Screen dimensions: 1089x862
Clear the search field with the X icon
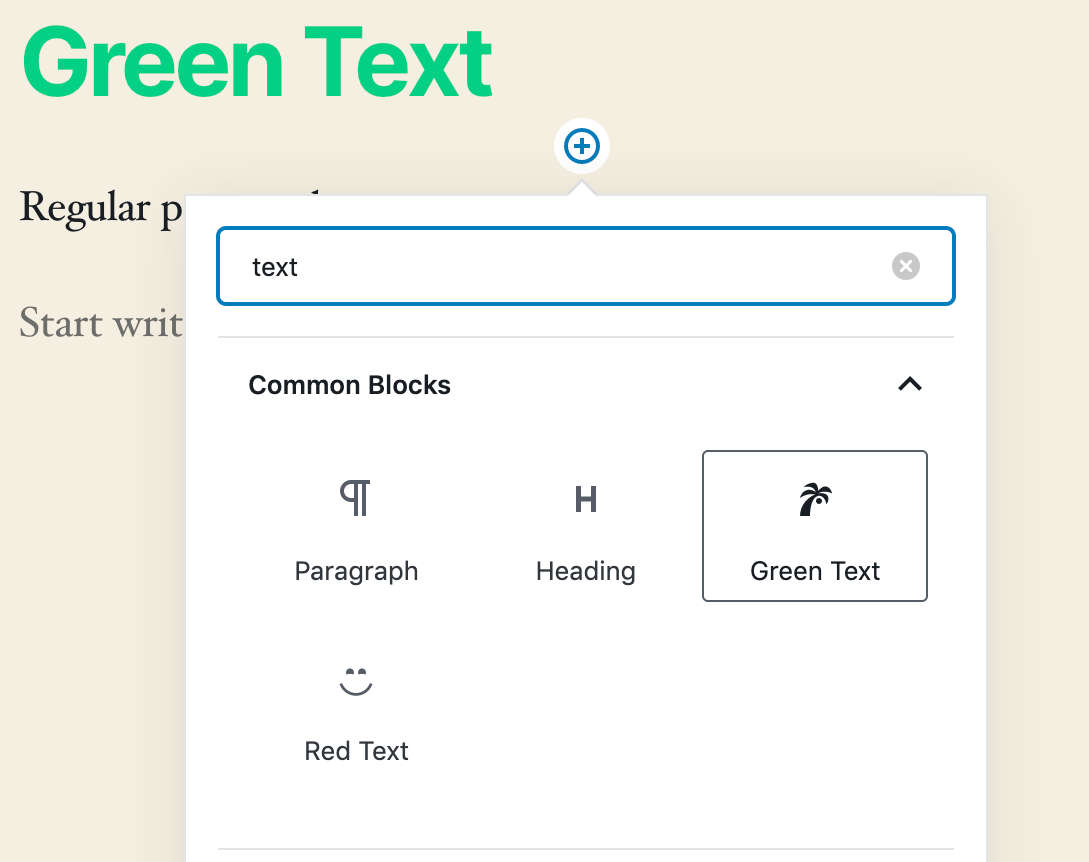click(905, 265)
